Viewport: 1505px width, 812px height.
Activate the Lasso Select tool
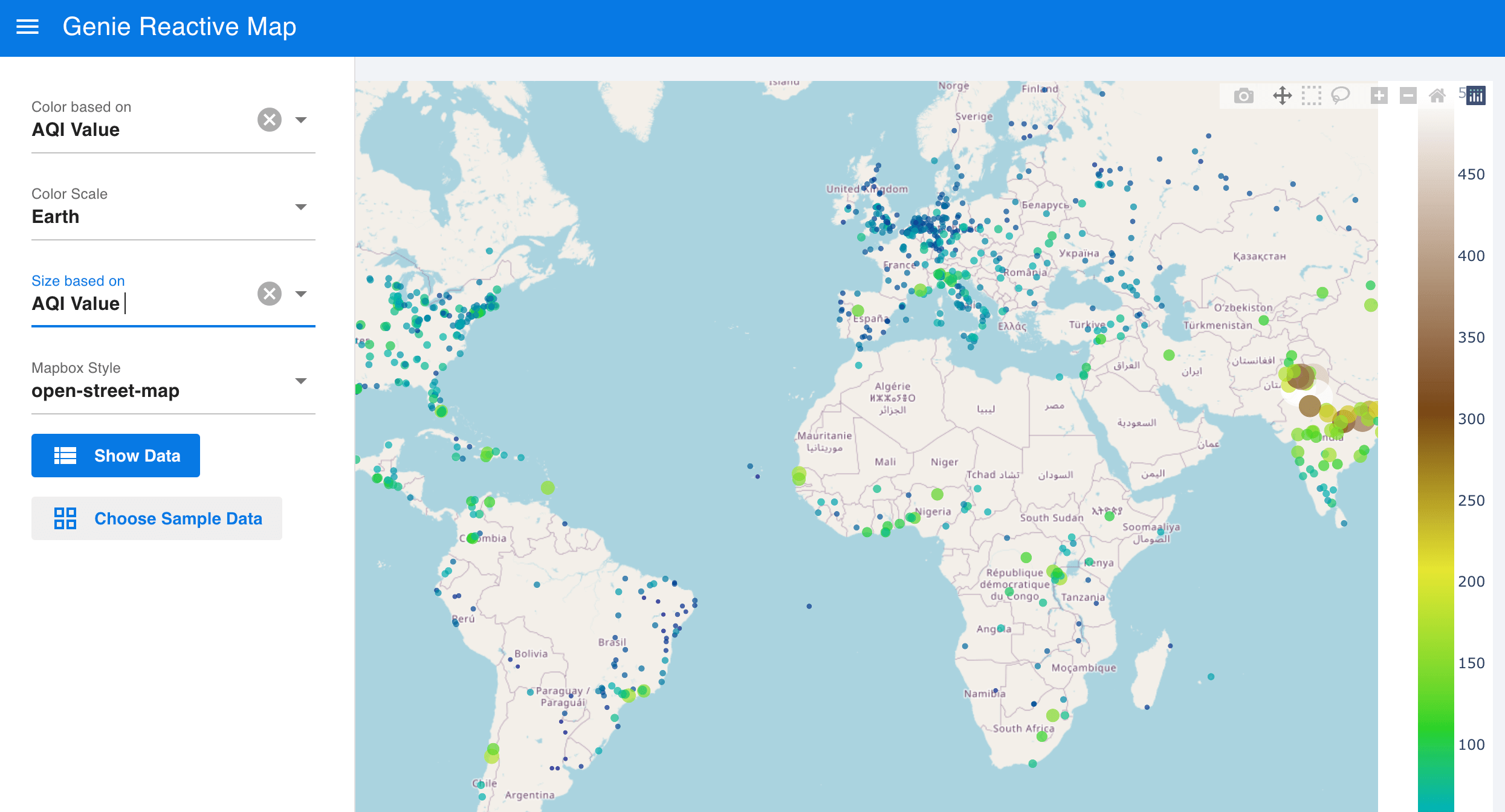coord(1340,95)
